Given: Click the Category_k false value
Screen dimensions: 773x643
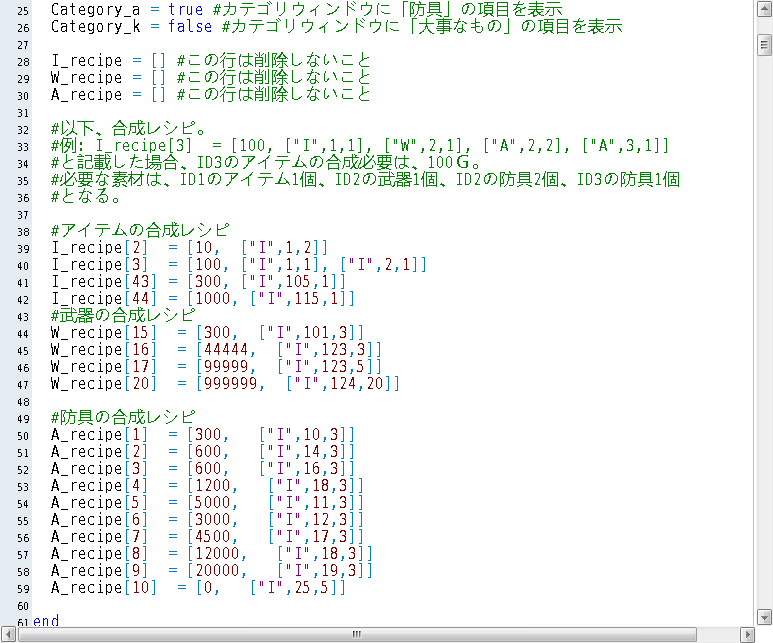Looking at the screenshot, I should (190, 27).
